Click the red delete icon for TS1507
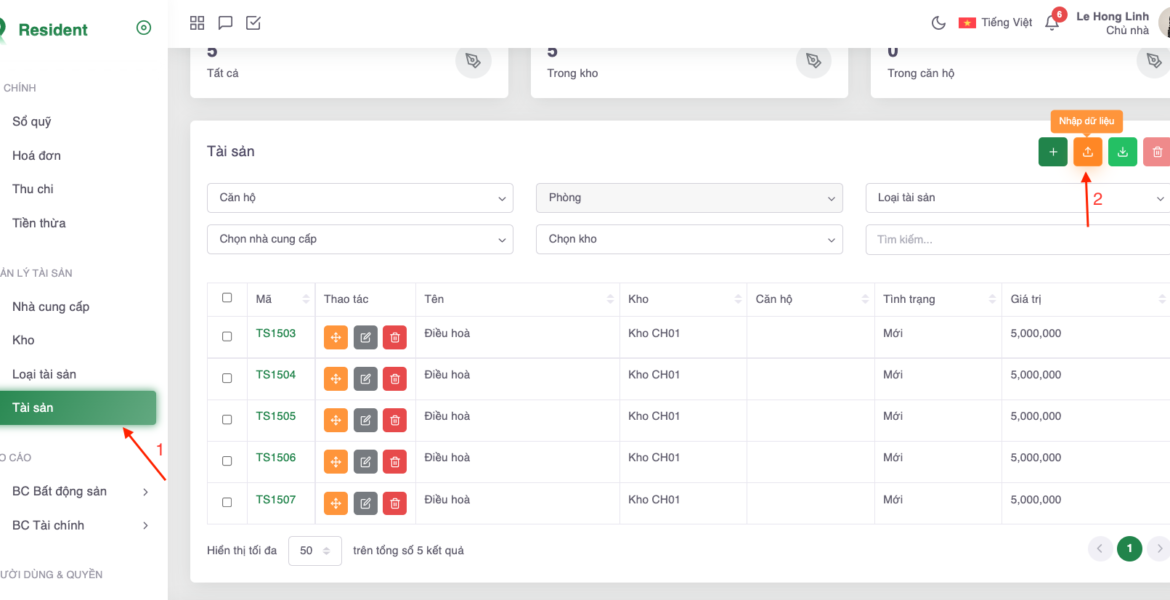The height and width of the screenshot is (600, 1170). pos(395,504)
